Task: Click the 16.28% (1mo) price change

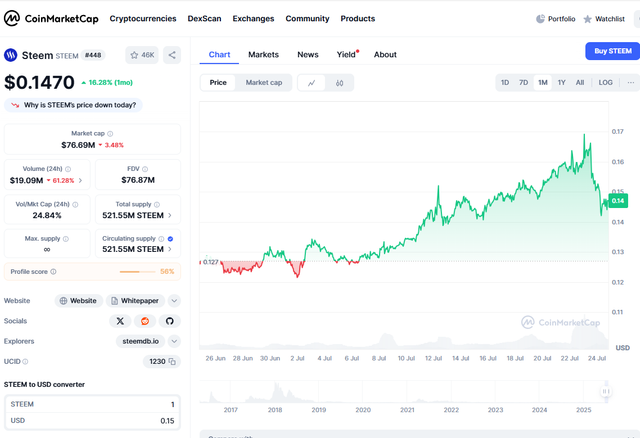Action: [x=107, y=82]
